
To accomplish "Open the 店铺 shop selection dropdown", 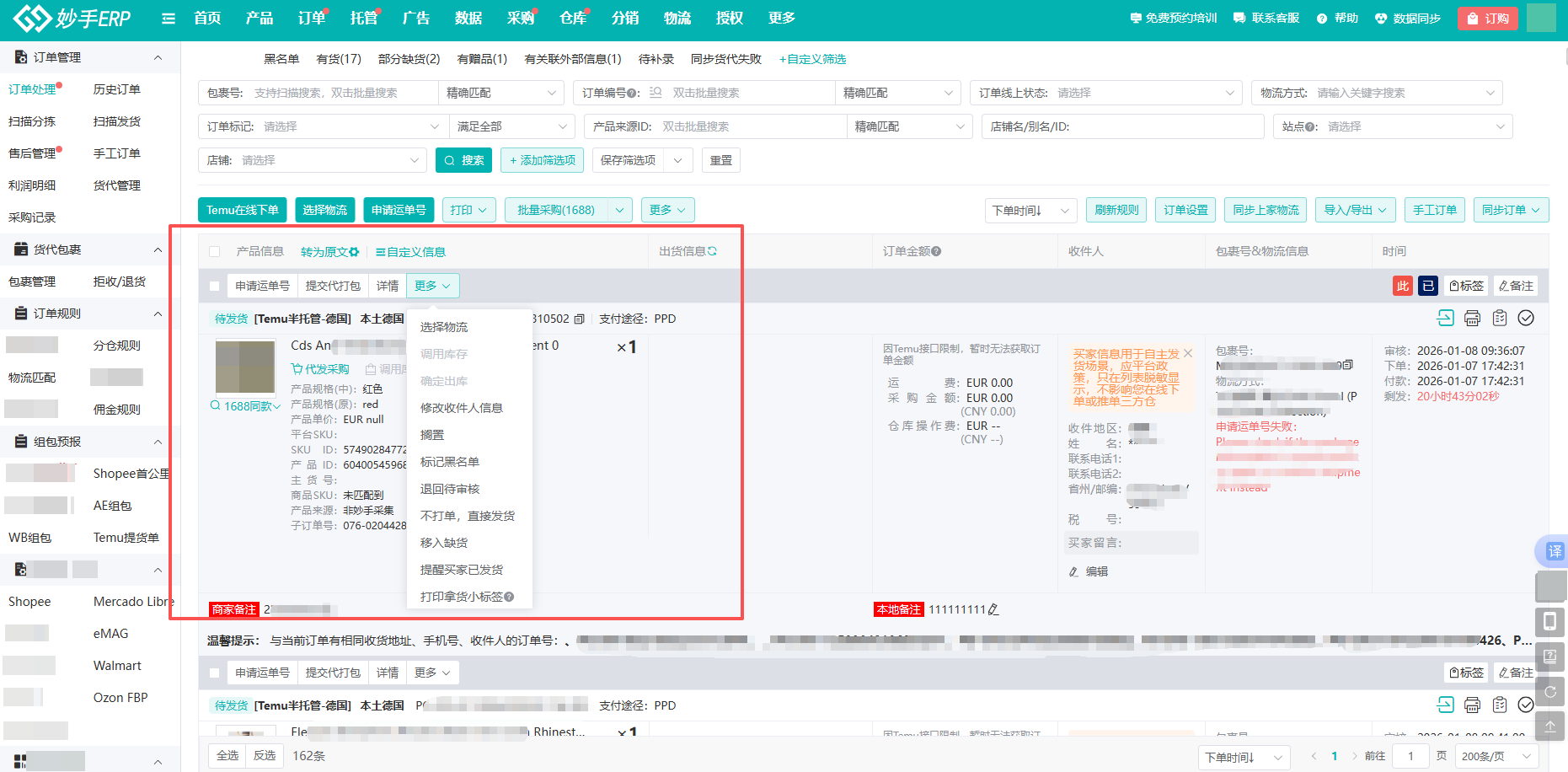I will (329, 160).
